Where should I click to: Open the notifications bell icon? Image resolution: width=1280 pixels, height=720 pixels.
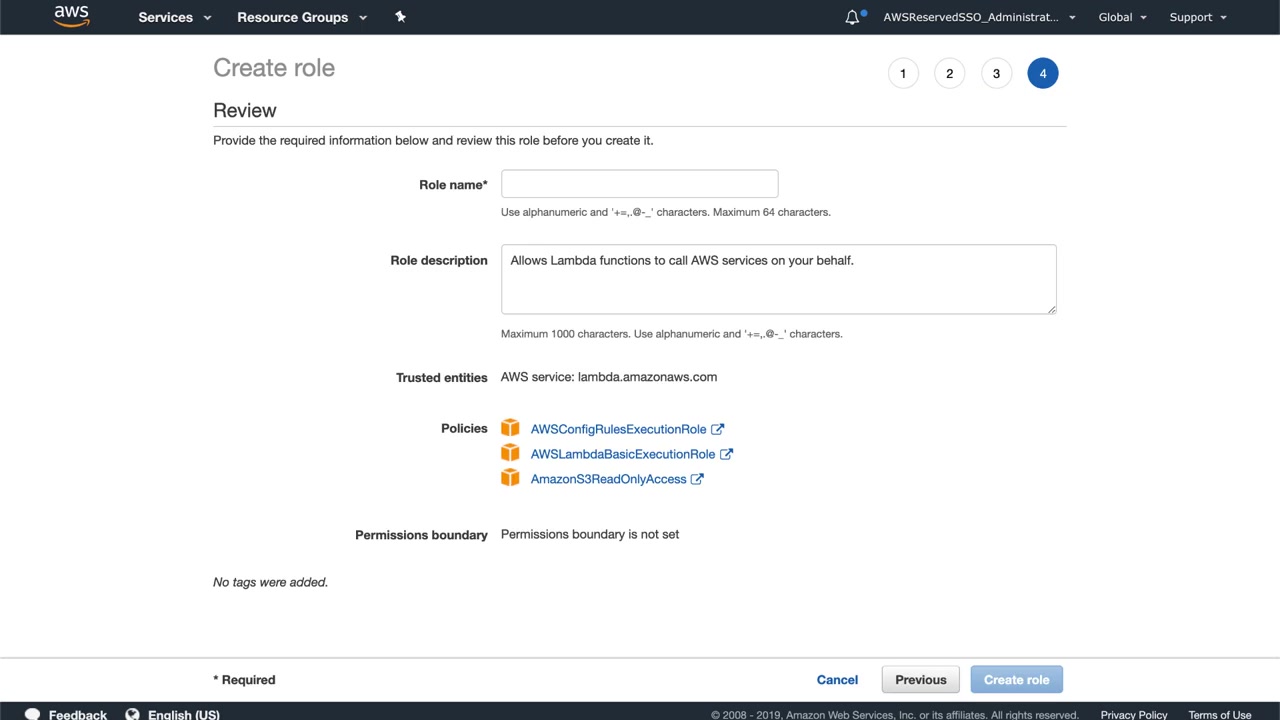point(852,17)
